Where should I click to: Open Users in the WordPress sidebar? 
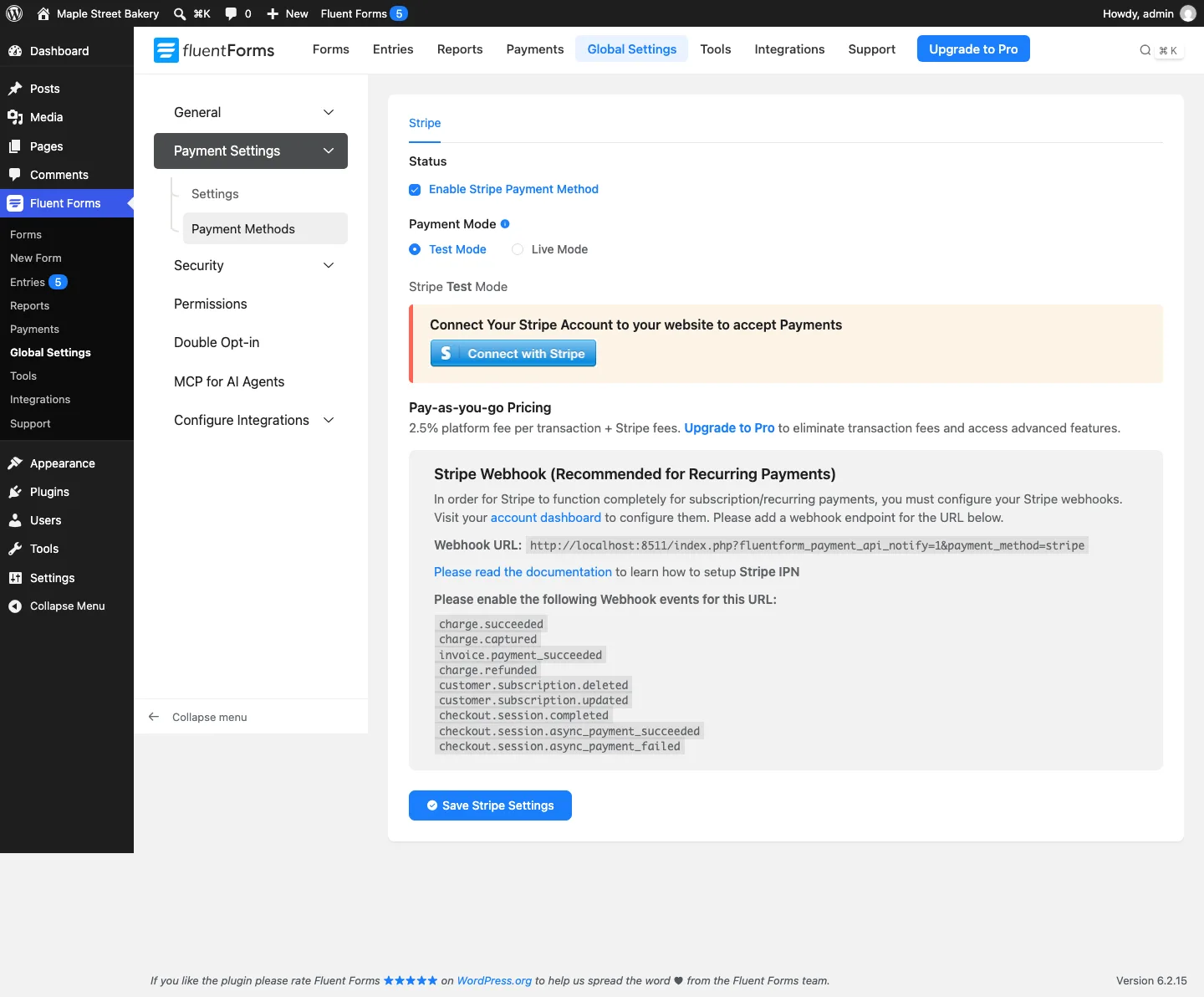(67, 520)
